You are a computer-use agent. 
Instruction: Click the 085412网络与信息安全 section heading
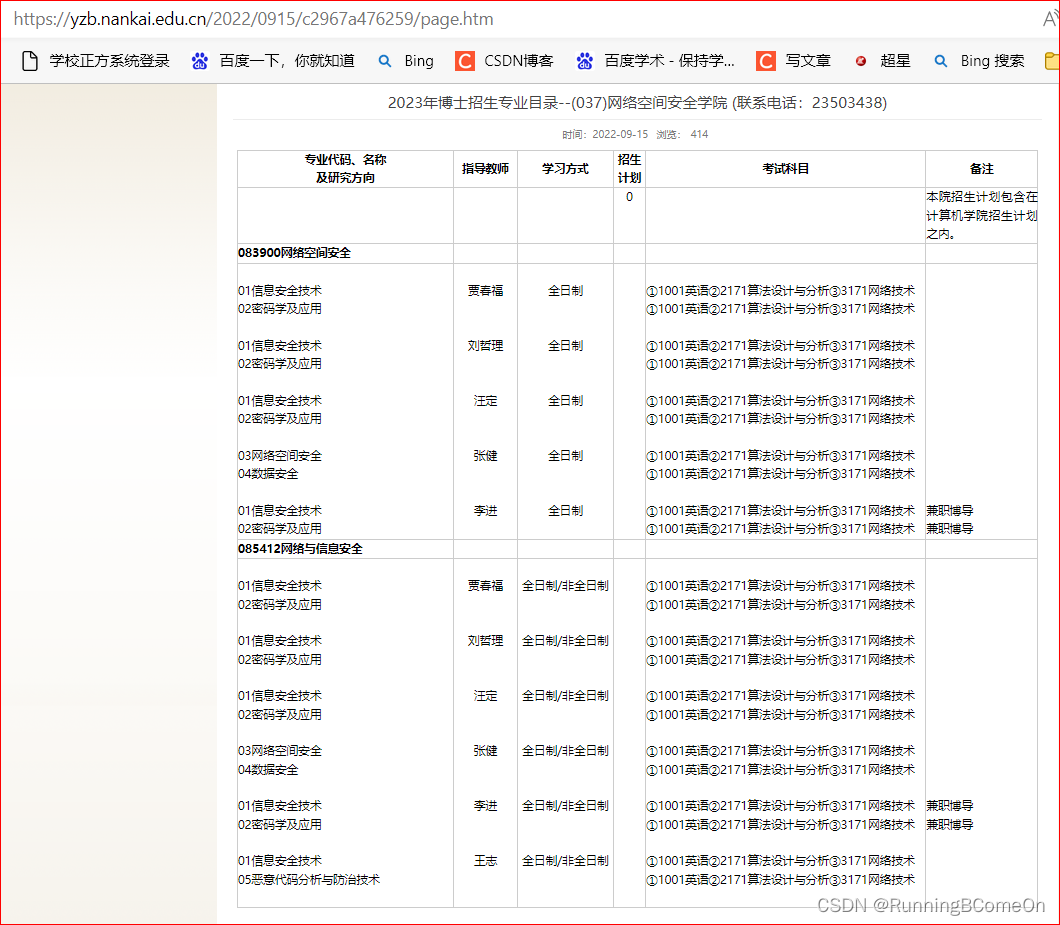tap(300, 549)
